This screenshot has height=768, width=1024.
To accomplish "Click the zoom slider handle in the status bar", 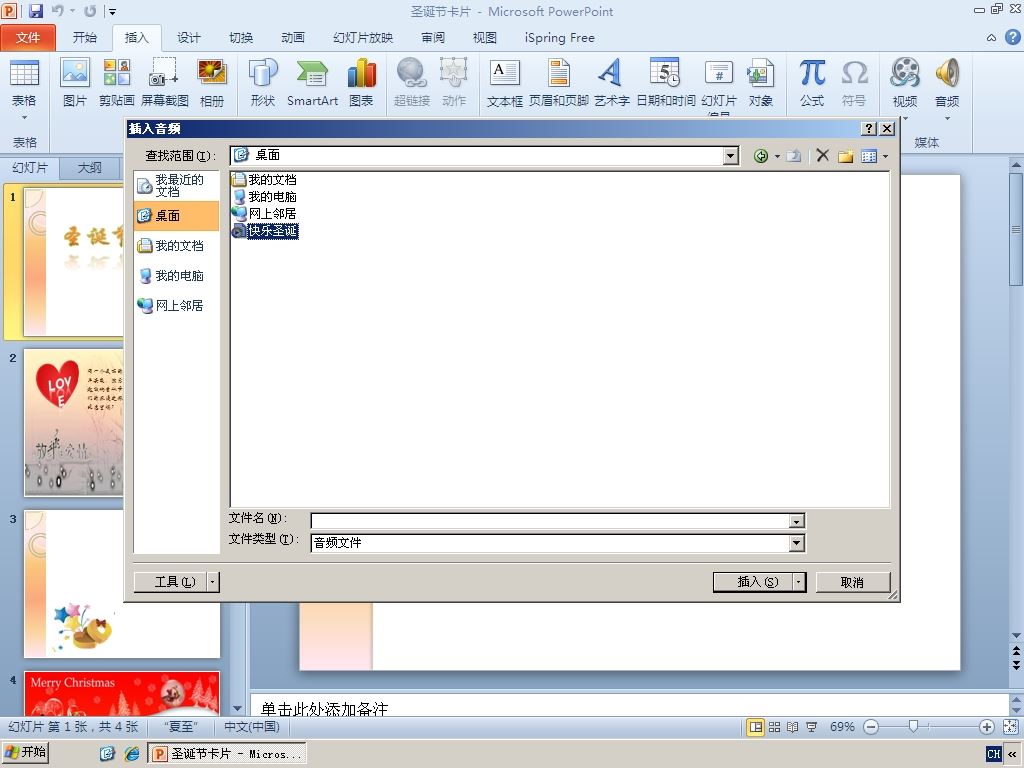I will coord(914,726).
